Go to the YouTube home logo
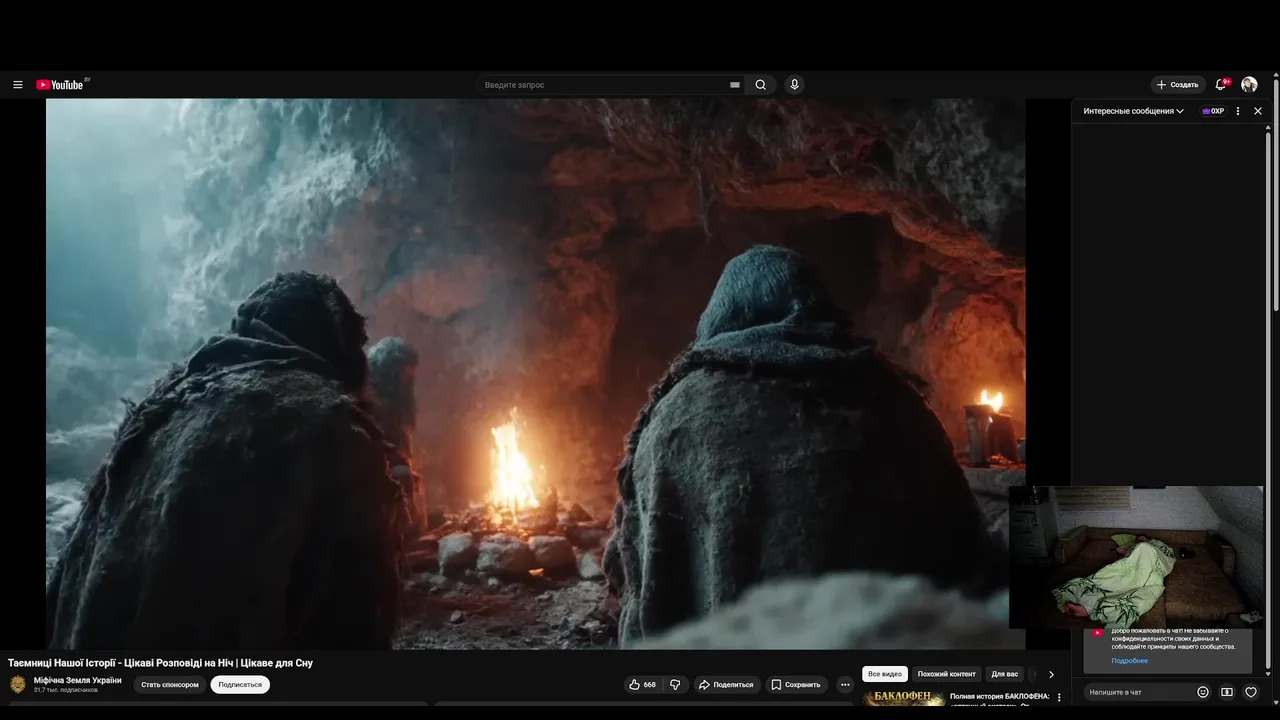The image size is (1280, 720). point(62,85)
